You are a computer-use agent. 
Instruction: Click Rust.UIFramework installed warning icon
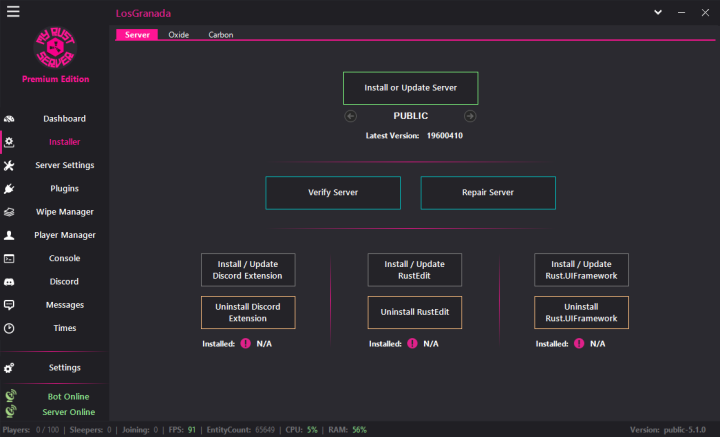pyautogui.click(x=579, y=343)
